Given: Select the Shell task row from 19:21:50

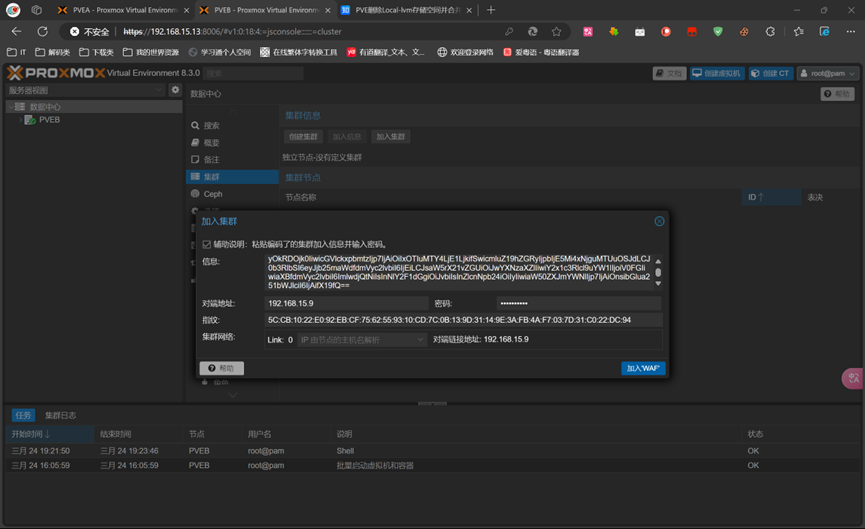Looking at the screenshot, I should 432,451.
